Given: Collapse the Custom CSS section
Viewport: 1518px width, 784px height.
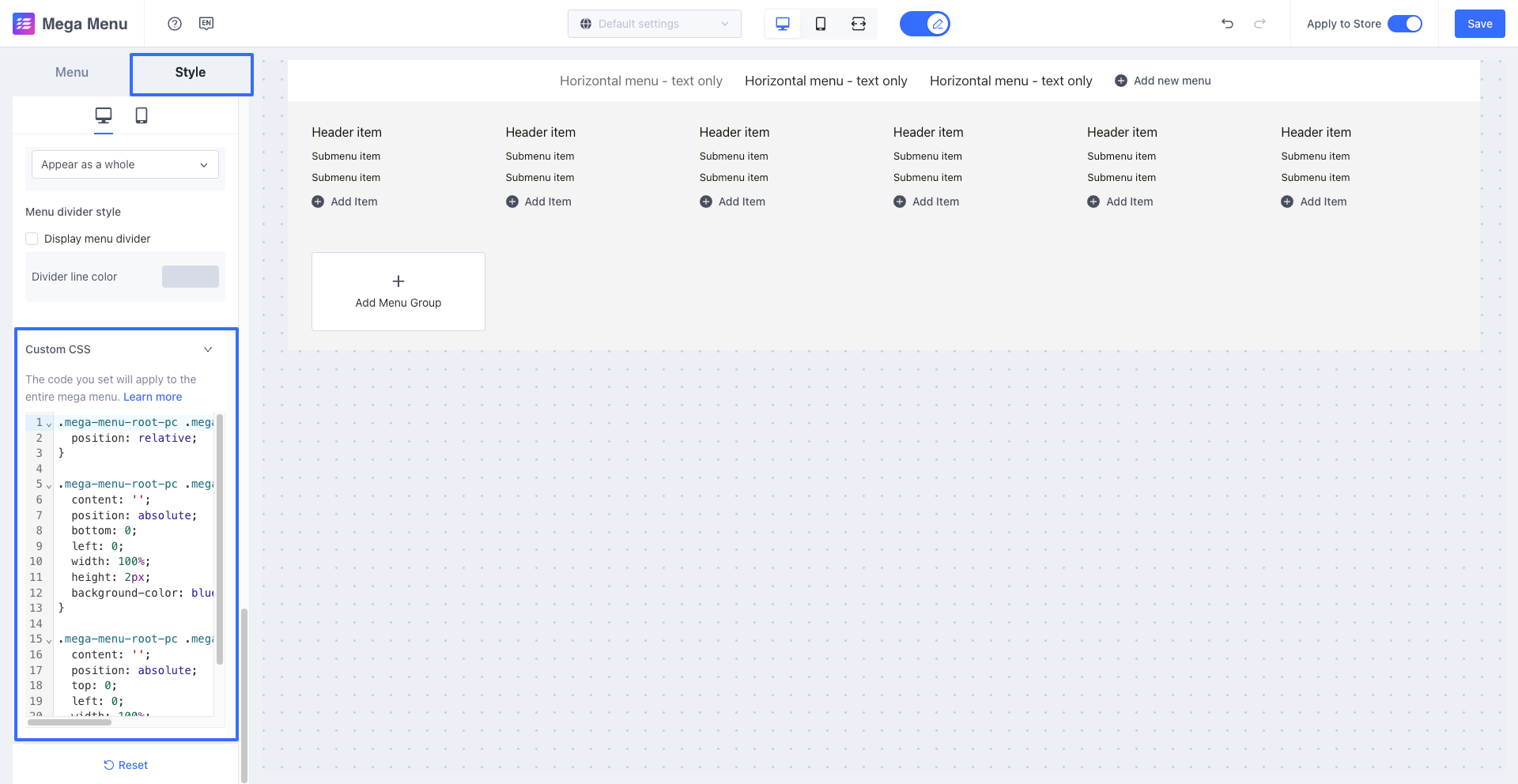Looking at the screenshot, I should coord(208,349).
